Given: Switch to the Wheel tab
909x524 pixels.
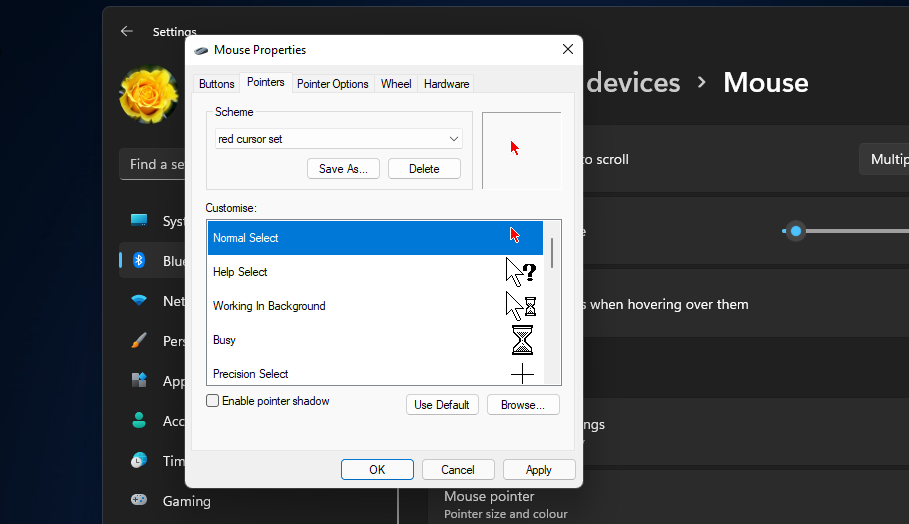Looking at the screenshot, I should coord(396,84).
